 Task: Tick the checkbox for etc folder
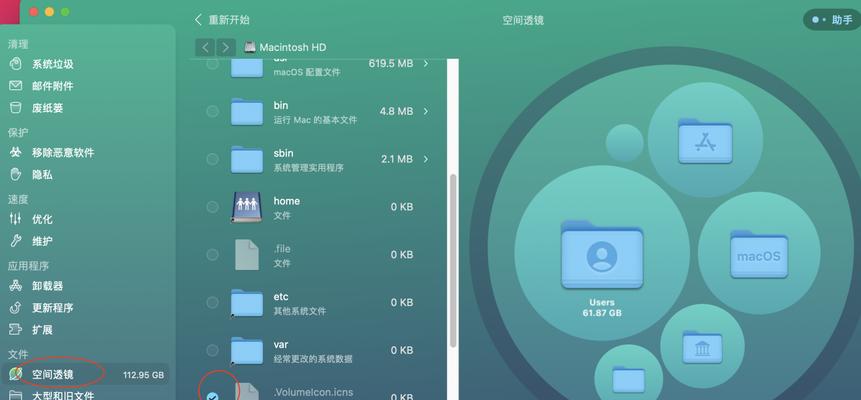pos(212,302)
